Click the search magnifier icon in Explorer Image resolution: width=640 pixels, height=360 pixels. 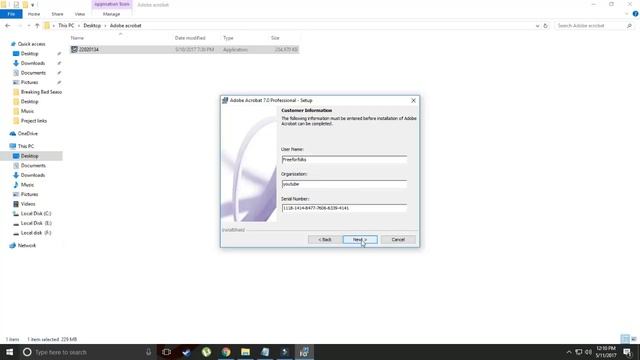629,26
